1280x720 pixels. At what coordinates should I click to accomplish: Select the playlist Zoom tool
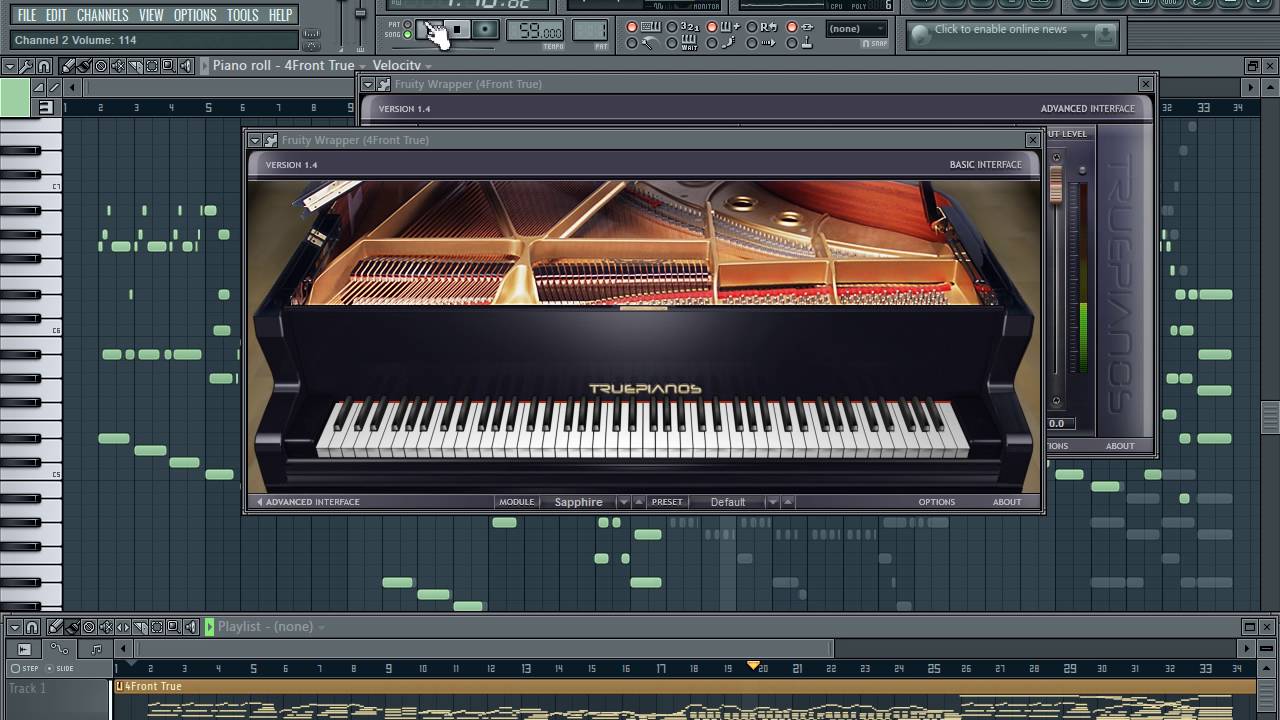coord(173,627)
